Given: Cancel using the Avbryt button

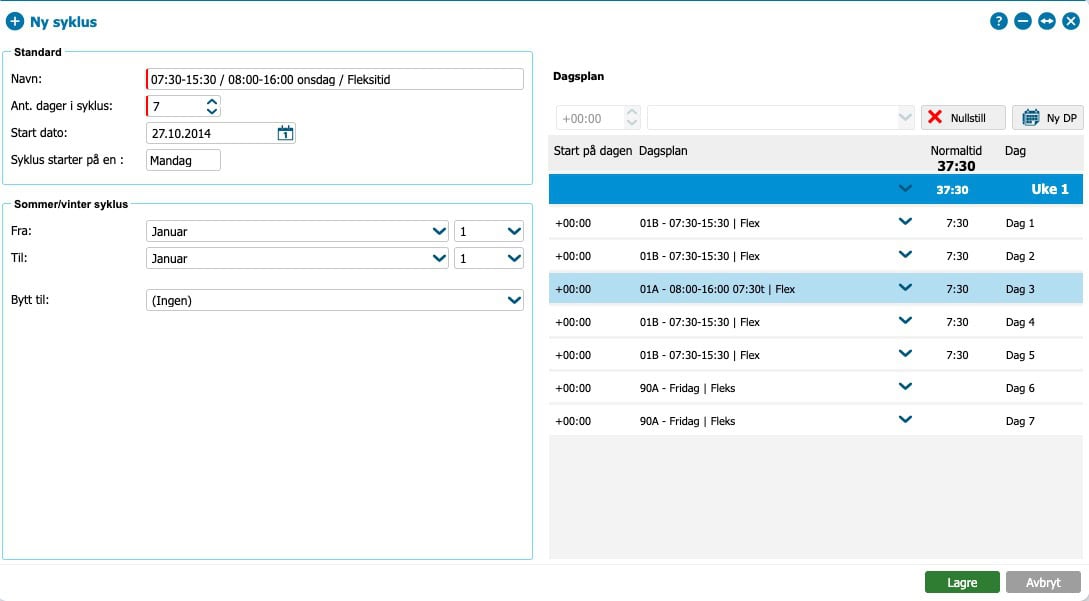Looking at the screenshot, I should [1043, 582].
